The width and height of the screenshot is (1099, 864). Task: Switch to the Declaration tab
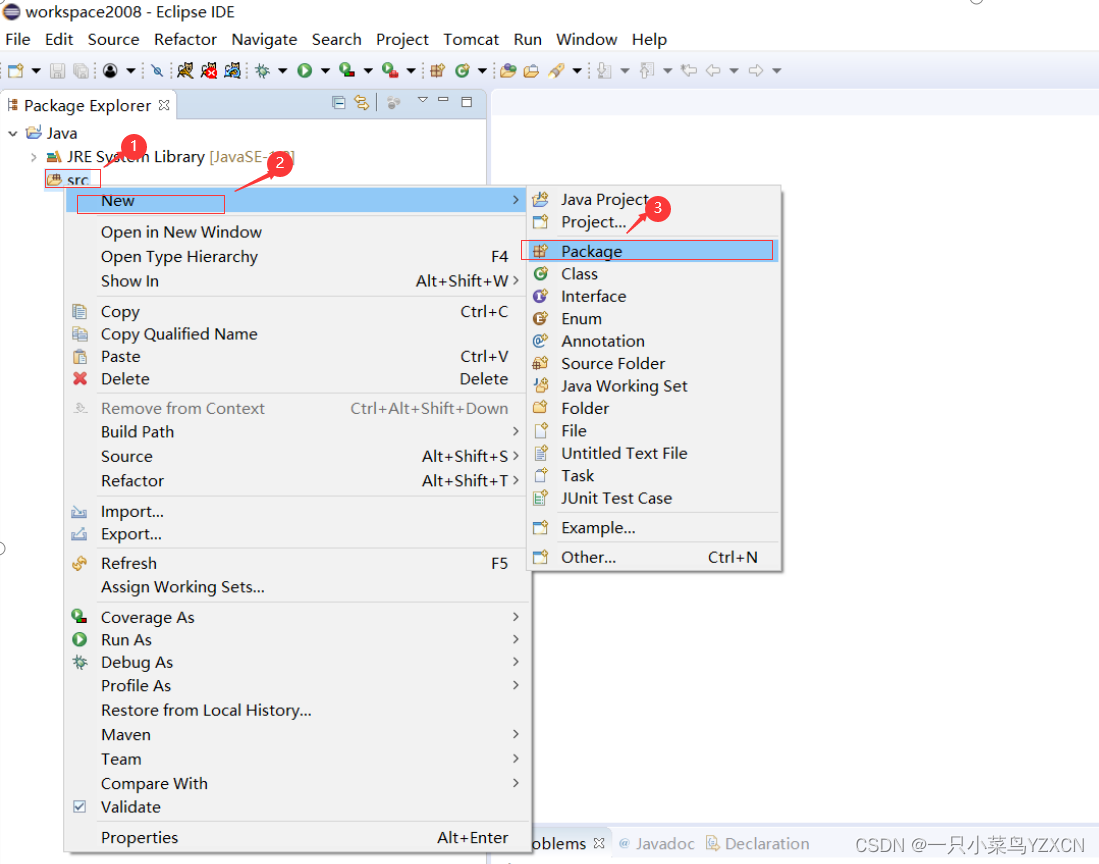pyautogui.click(x=757, y=844)
